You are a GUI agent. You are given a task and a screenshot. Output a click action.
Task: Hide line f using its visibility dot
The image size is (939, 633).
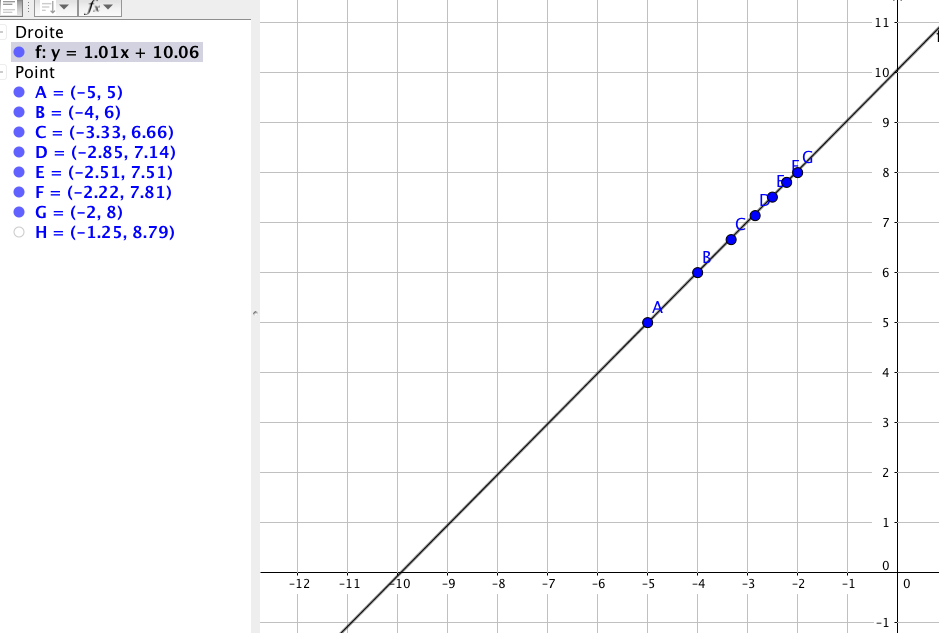(19, 52)
